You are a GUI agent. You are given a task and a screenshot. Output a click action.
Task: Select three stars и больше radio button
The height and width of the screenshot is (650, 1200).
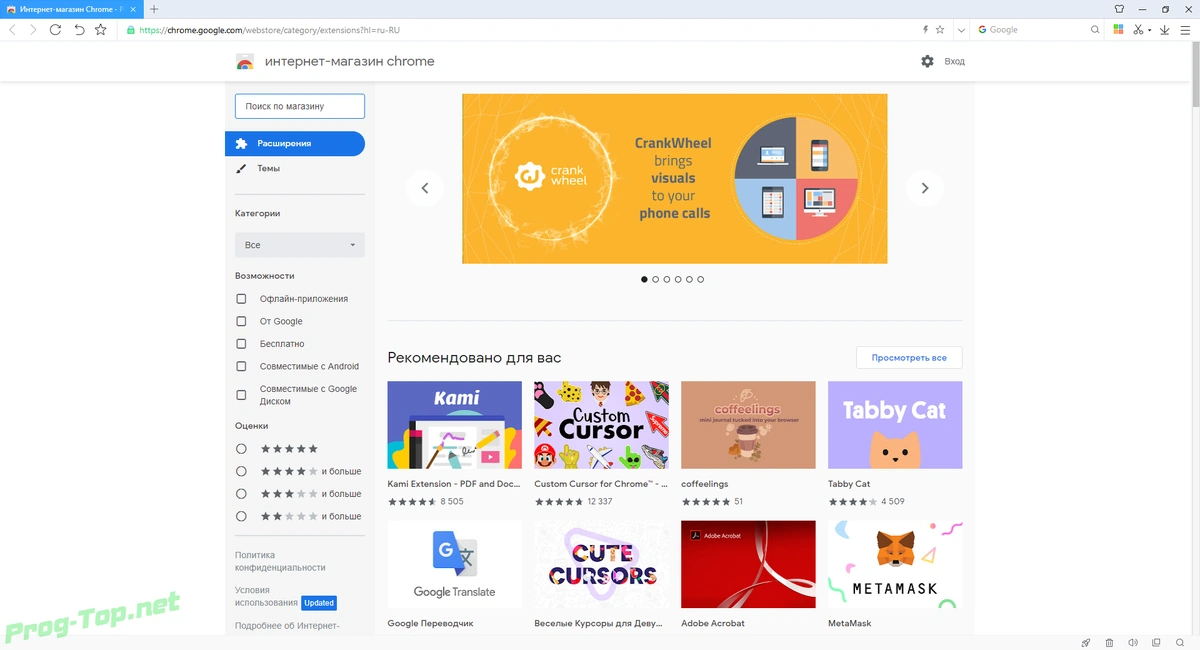point(241,494)
